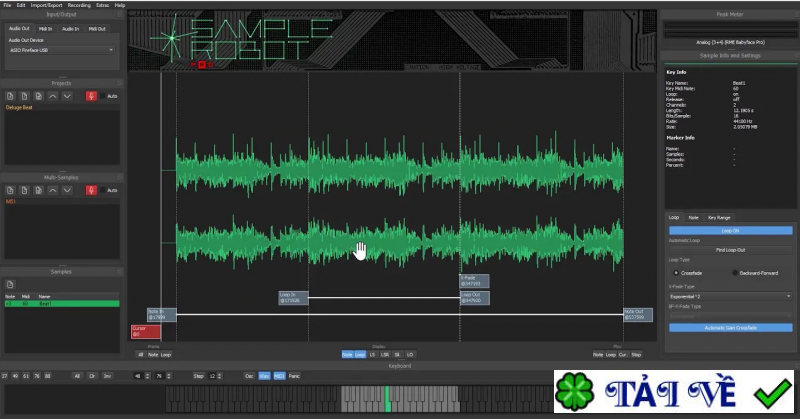Open the File menu

coord(7,5)
